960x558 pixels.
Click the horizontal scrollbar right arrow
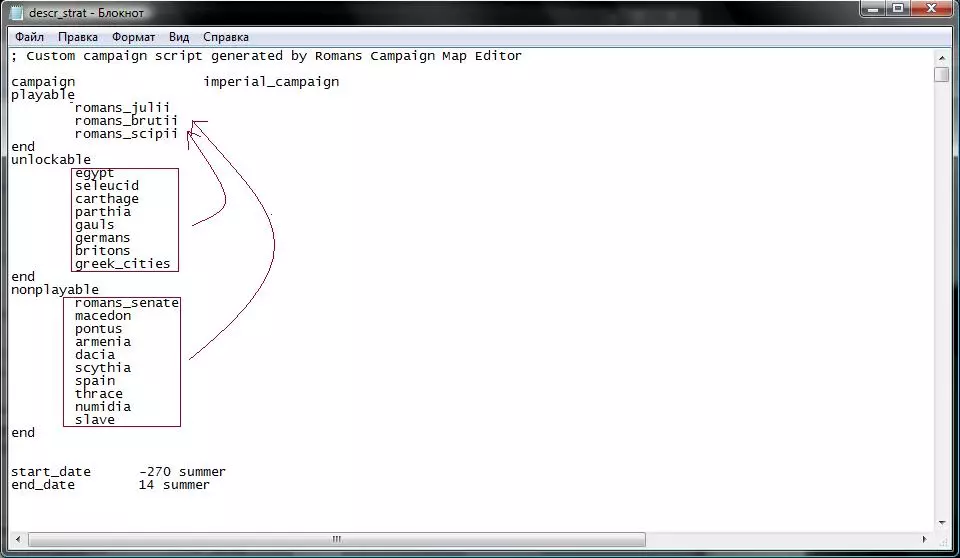[x=924, y=539]
